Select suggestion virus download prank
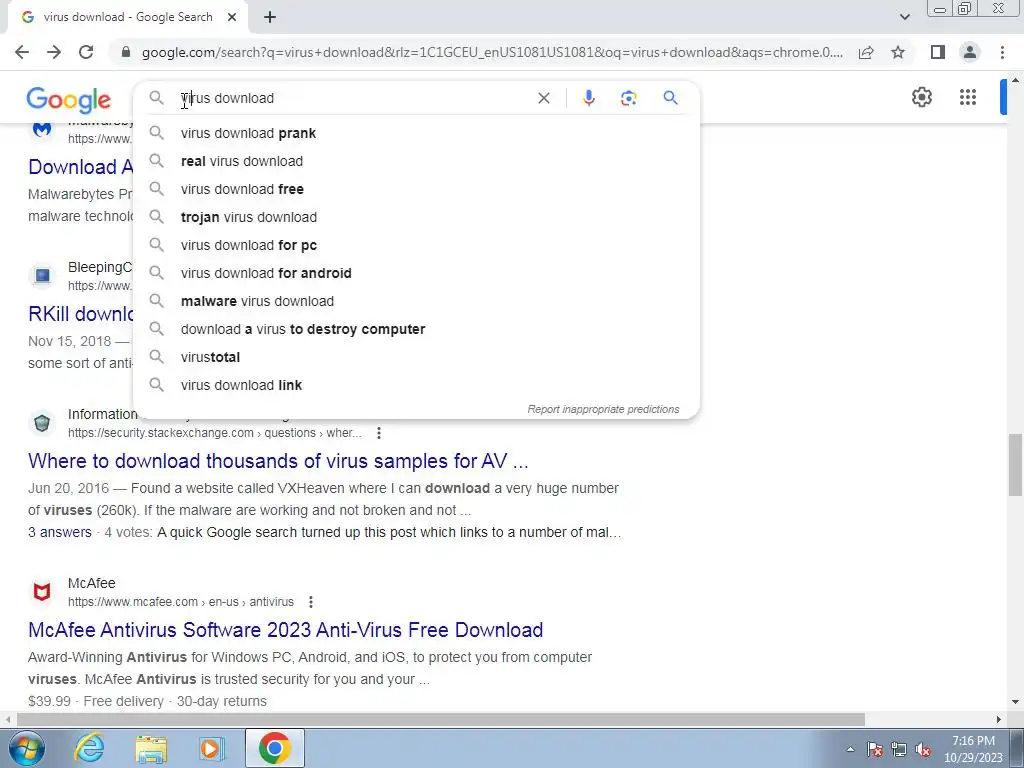Image resolution: width=1024 pixels, height=768 pixels. (416, 133)
